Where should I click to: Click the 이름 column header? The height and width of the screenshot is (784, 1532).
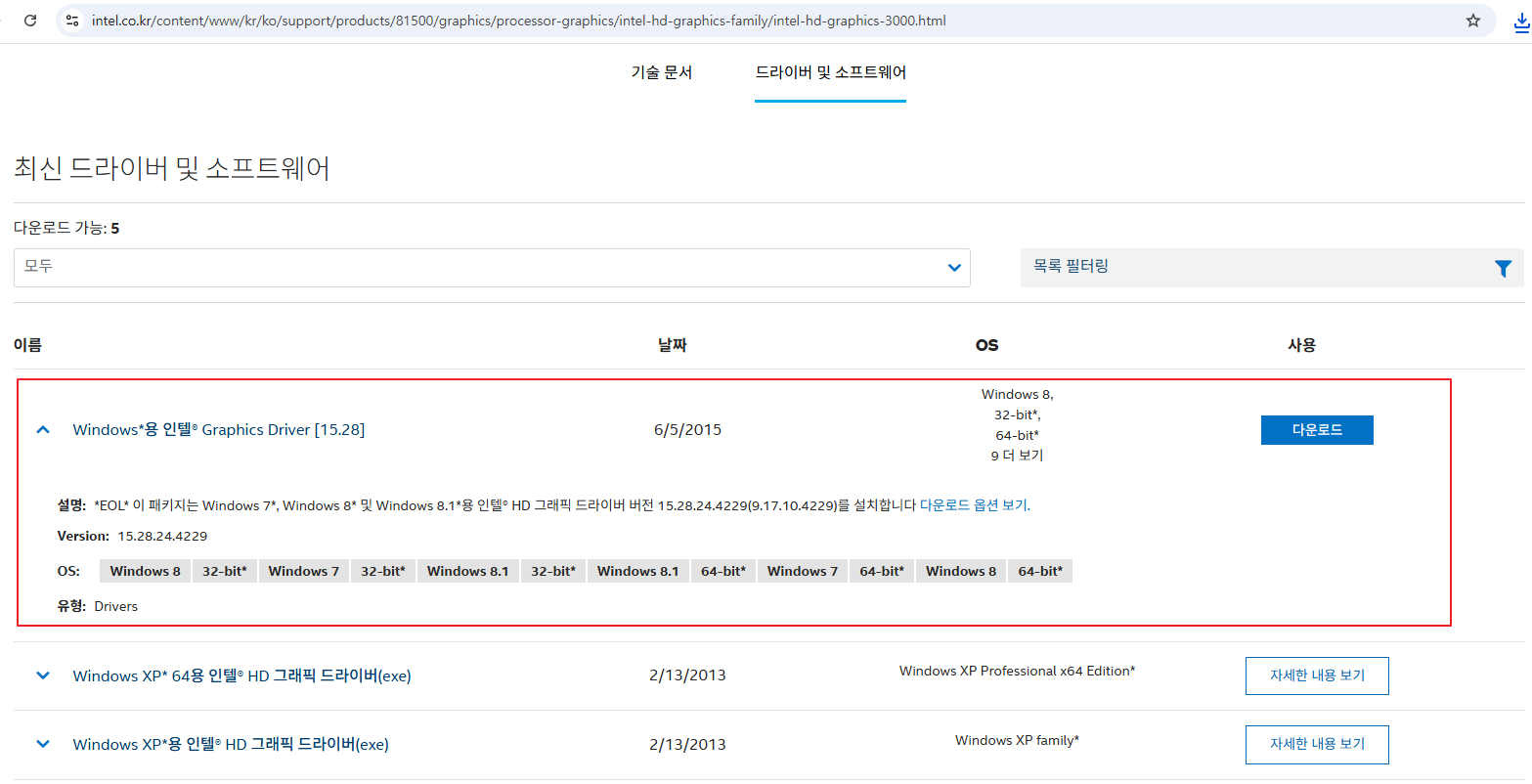[x=27, y=345]
